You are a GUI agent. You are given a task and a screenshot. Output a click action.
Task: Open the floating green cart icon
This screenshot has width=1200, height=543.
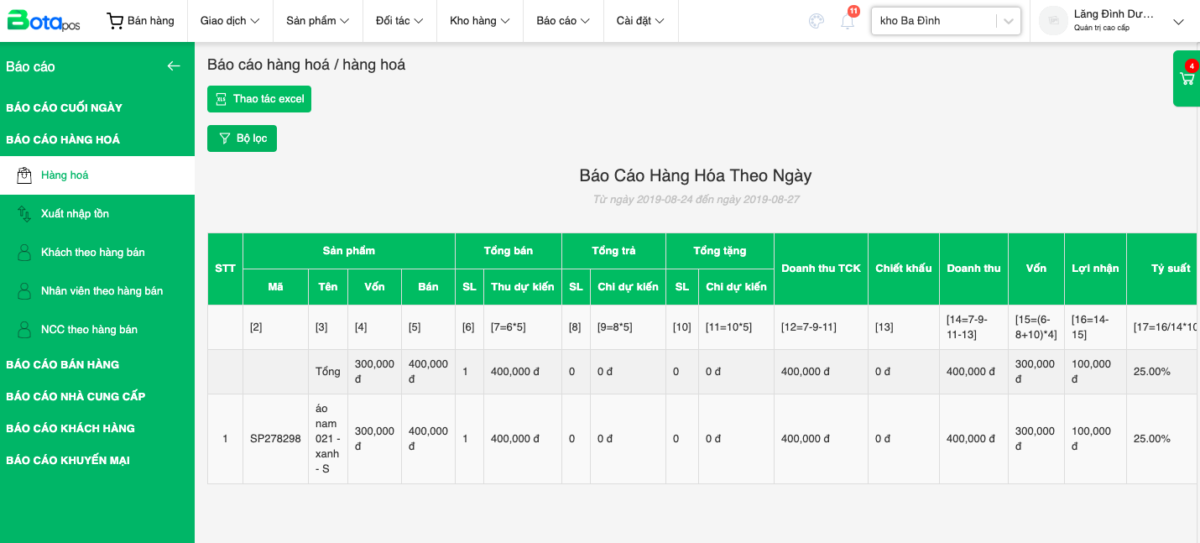pos(1187,78)
